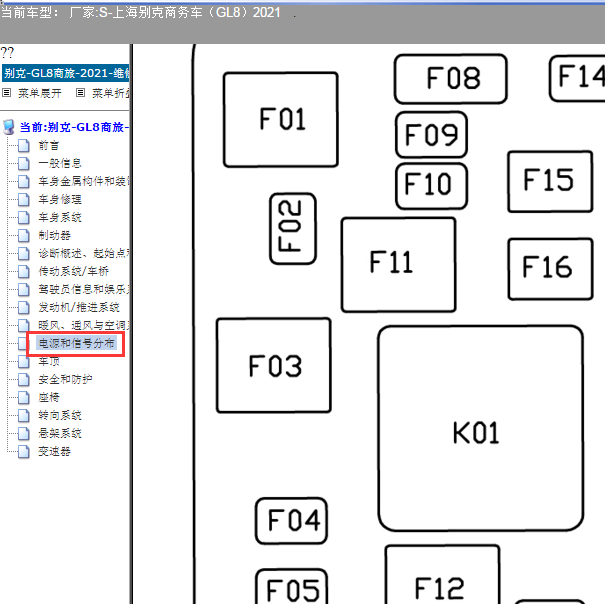Click the page icon beside 车身修理
Image resolution: width=605 pixels, height=604 pixels.
24,199
